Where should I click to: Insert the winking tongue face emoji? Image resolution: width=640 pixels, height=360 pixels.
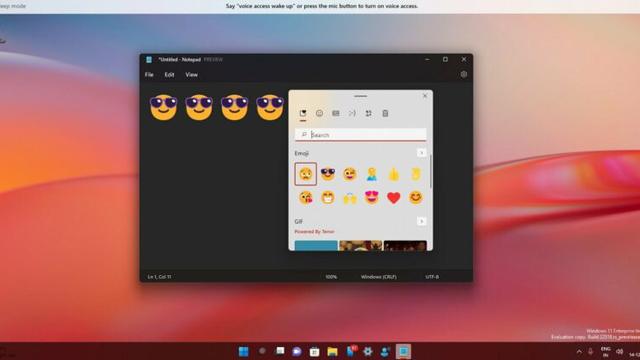[350, 174]
